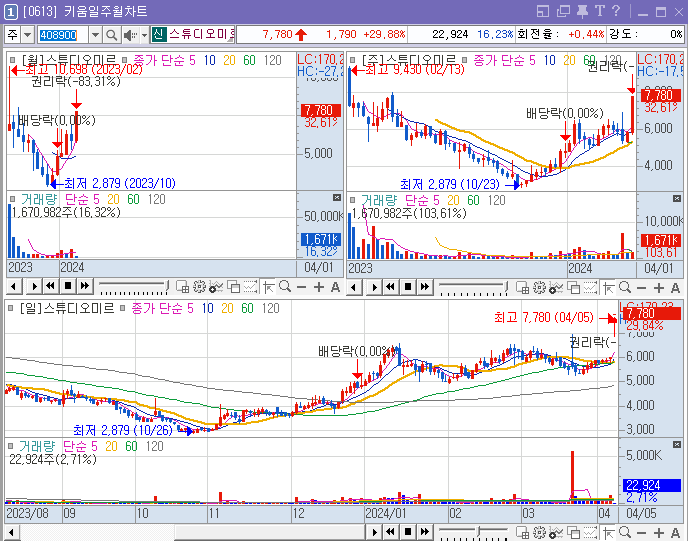This screenshot has height=541, width=688.
Task: Step back on the monthly chart toolbar
Action: [x=14, y=287]
